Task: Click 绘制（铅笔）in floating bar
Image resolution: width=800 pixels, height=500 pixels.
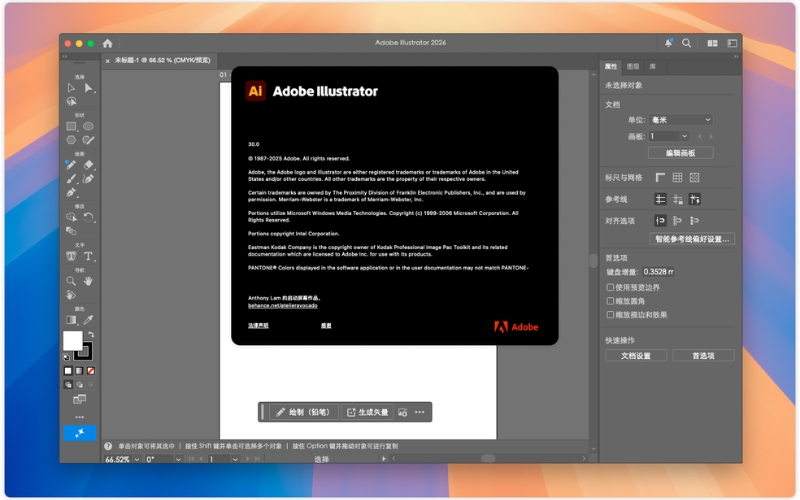Action: tap(303, 412)
